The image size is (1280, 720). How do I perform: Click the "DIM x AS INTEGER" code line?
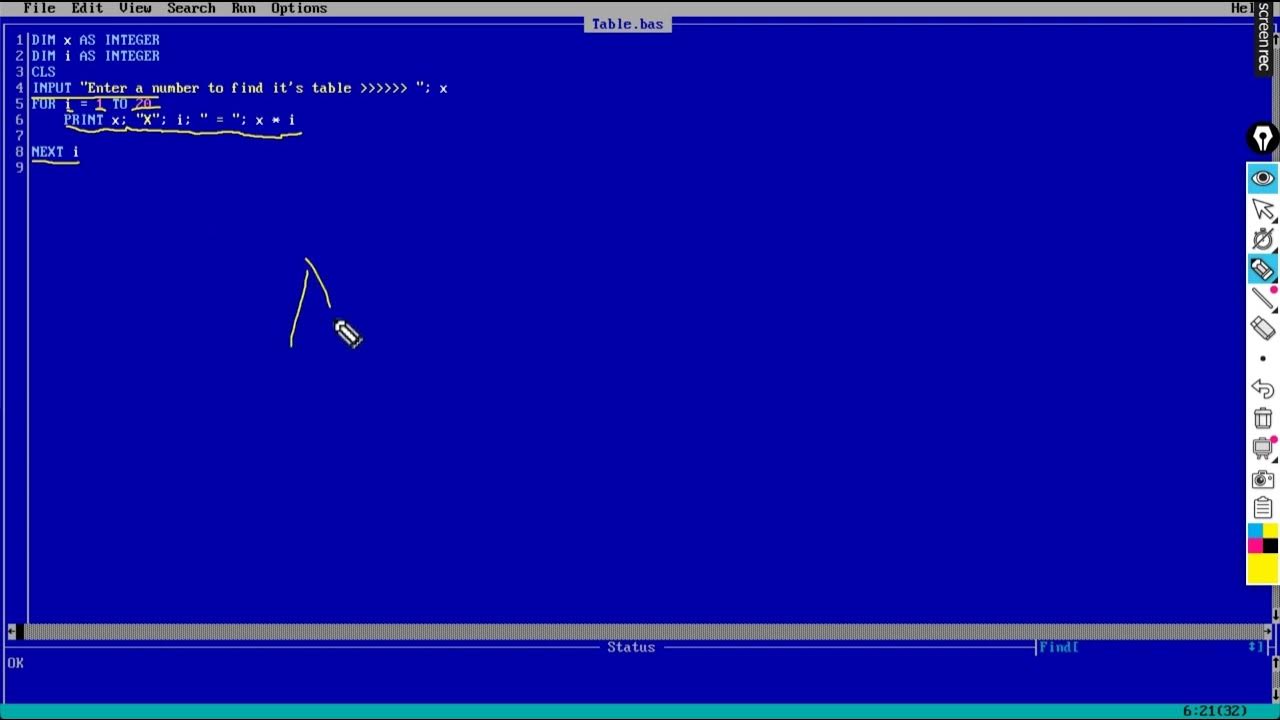pos(95,40)
